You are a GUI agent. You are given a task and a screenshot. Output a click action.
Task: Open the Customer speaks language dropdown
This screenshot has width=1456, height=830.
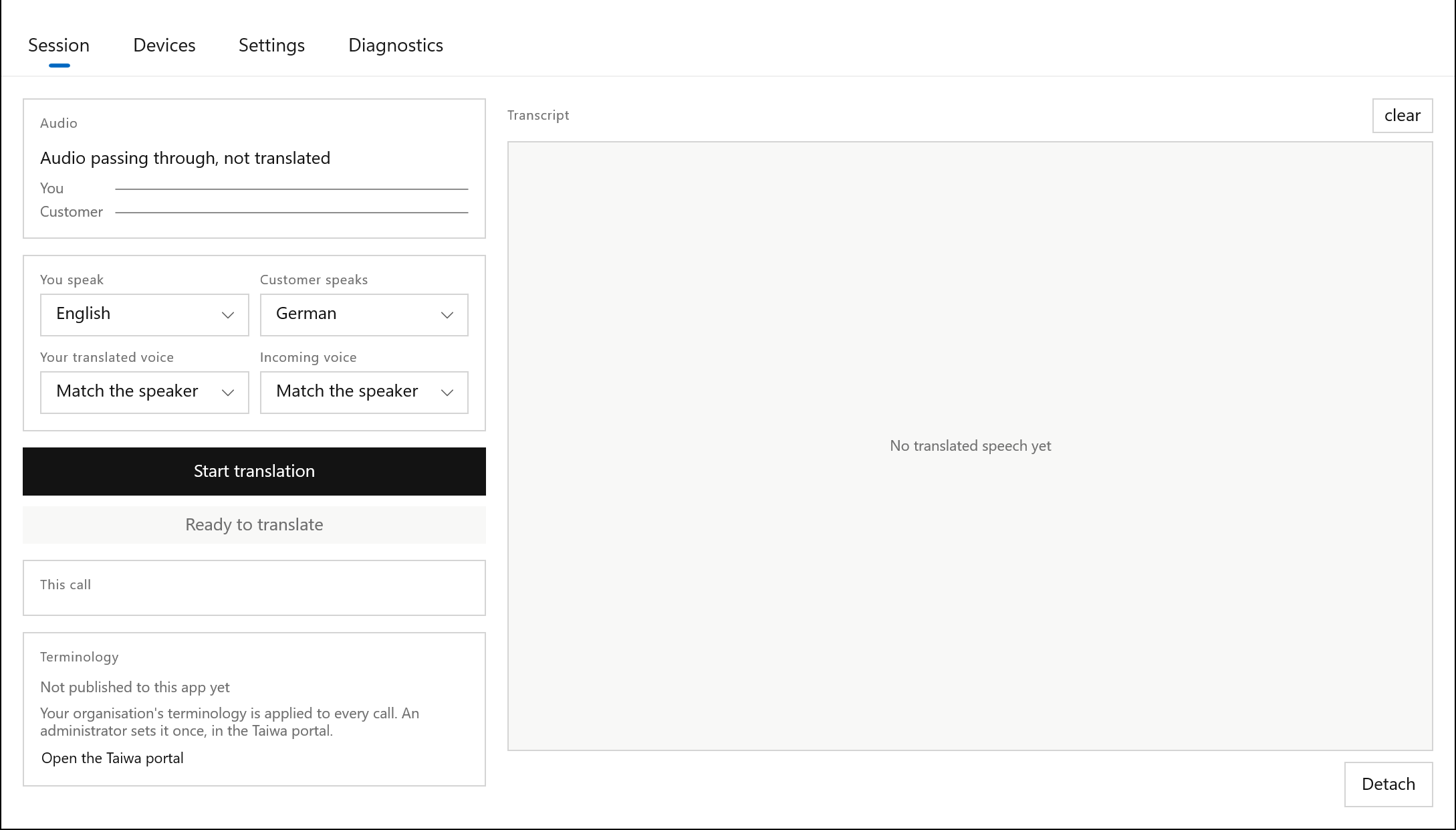coord(364,315)
